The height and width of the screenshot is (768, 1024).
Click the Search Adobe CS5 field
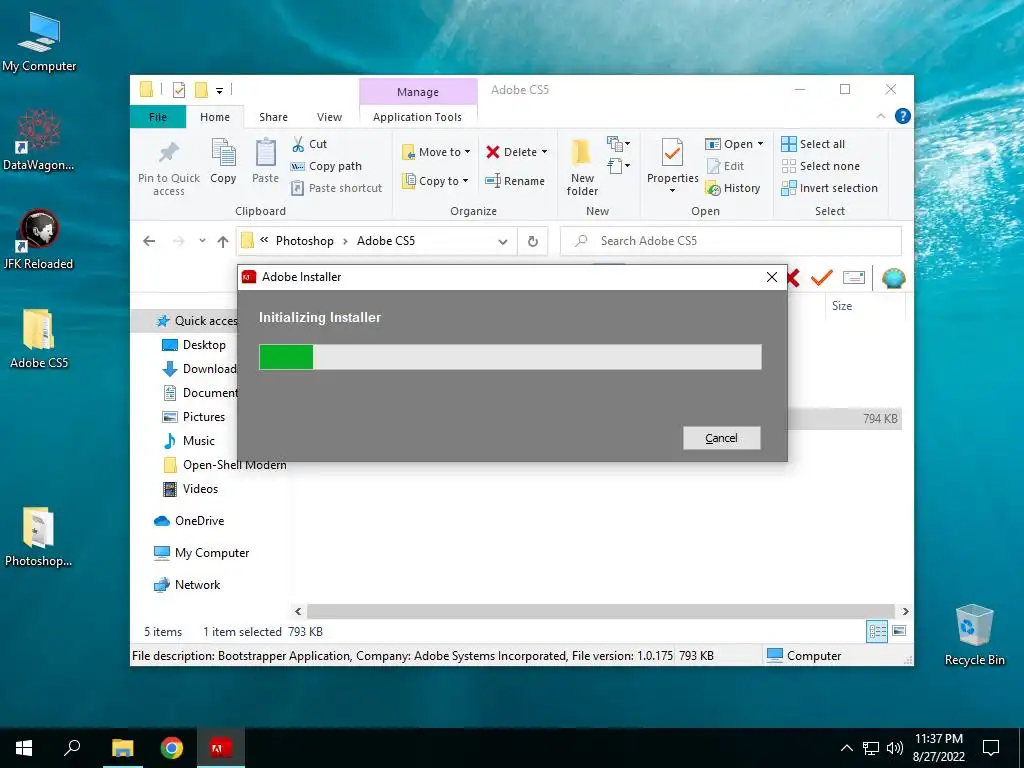[x=731, y=241]
